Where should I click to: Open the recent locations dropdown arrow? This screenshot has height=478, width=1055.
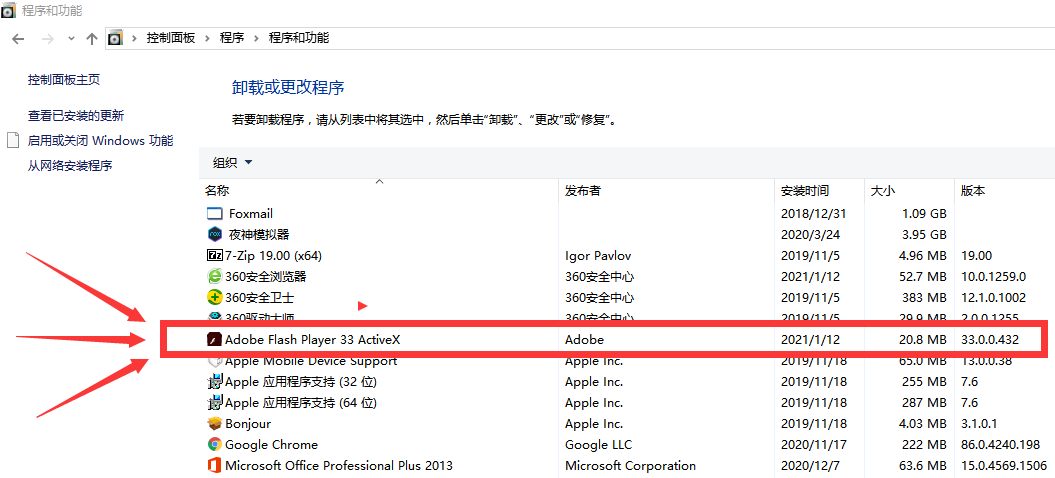click(71, 39)
